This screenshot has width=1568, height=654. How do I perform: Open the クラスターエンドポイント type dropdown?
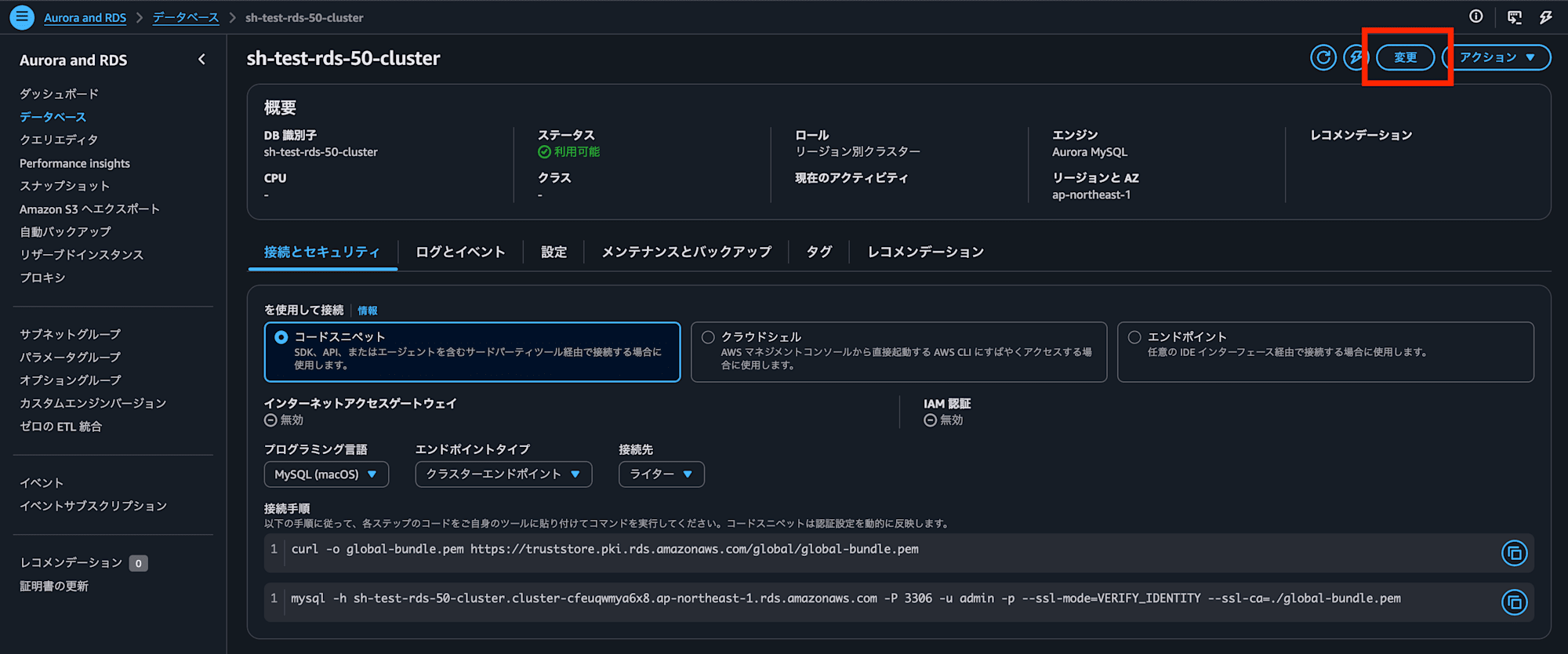click(503, 474)
